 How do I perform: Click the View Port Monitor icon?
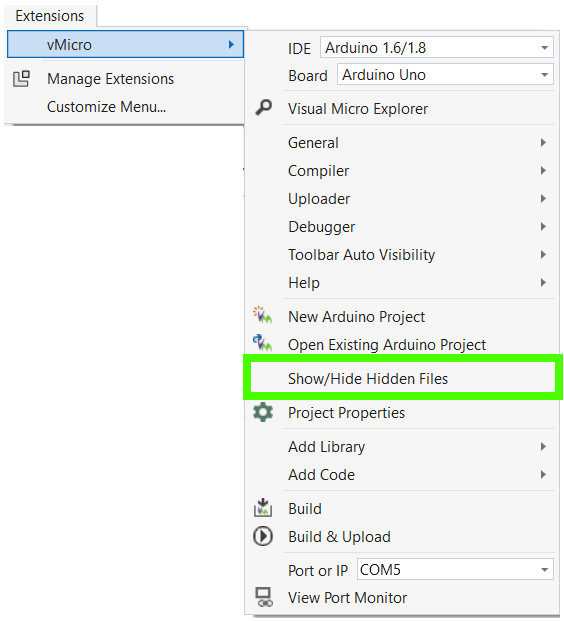[264, 597]
